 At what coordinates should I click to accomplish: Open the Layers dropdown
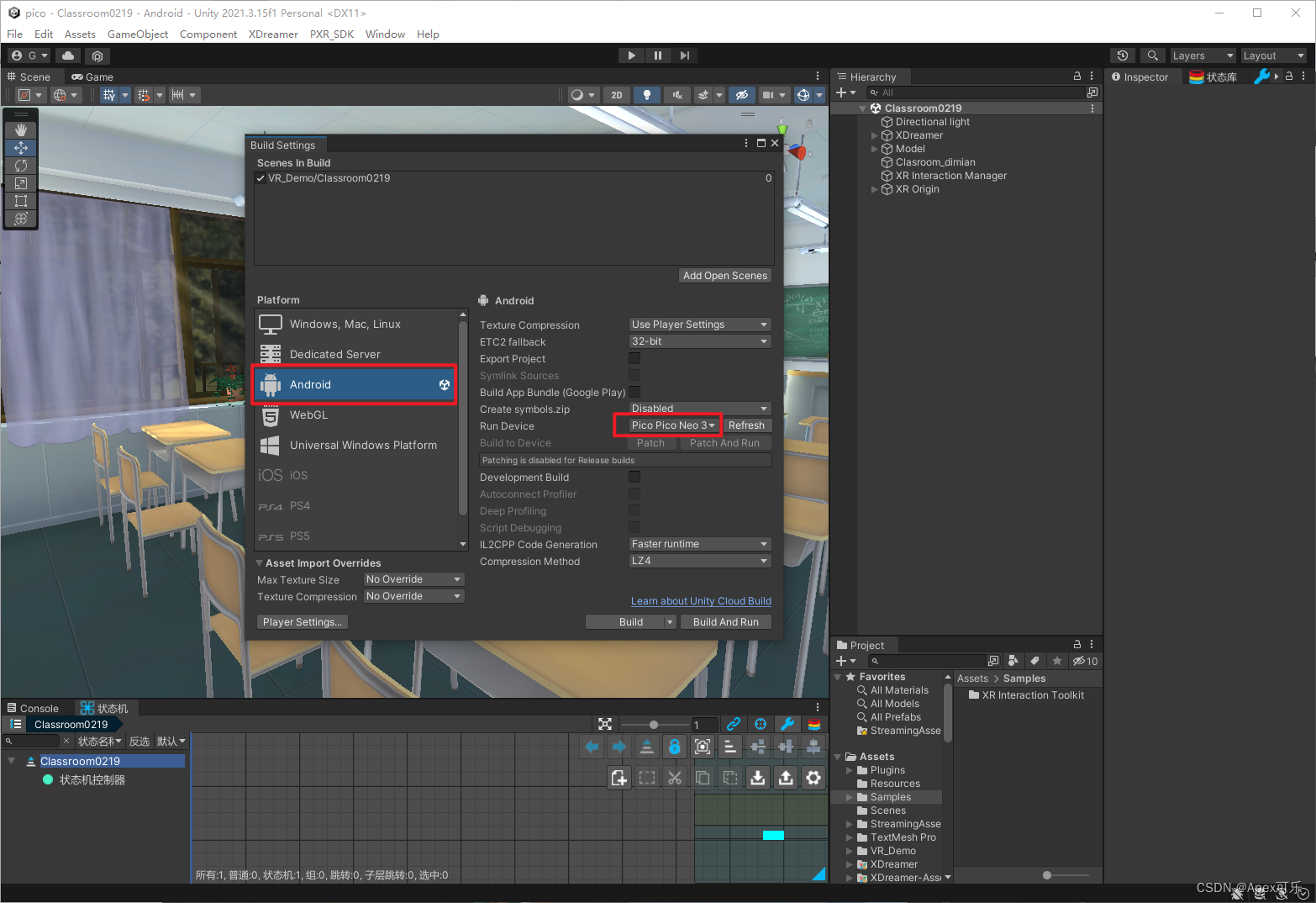(1203, 55)
